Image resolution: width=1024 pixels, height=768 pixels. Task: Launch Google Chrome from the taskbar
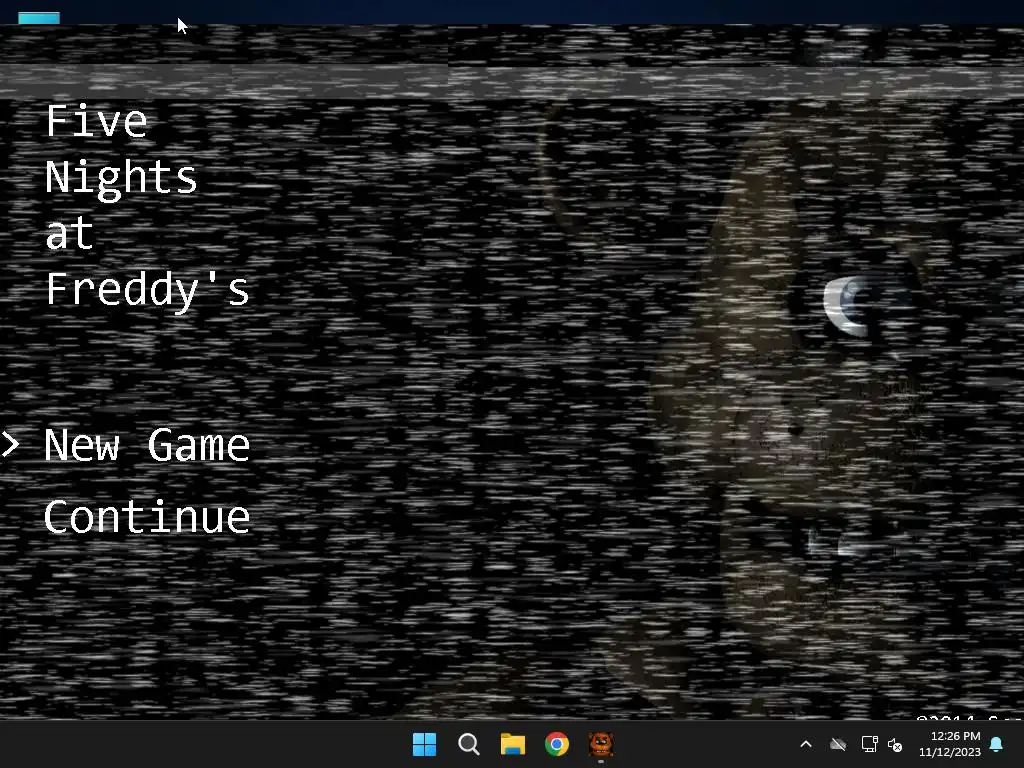(557, 744)
